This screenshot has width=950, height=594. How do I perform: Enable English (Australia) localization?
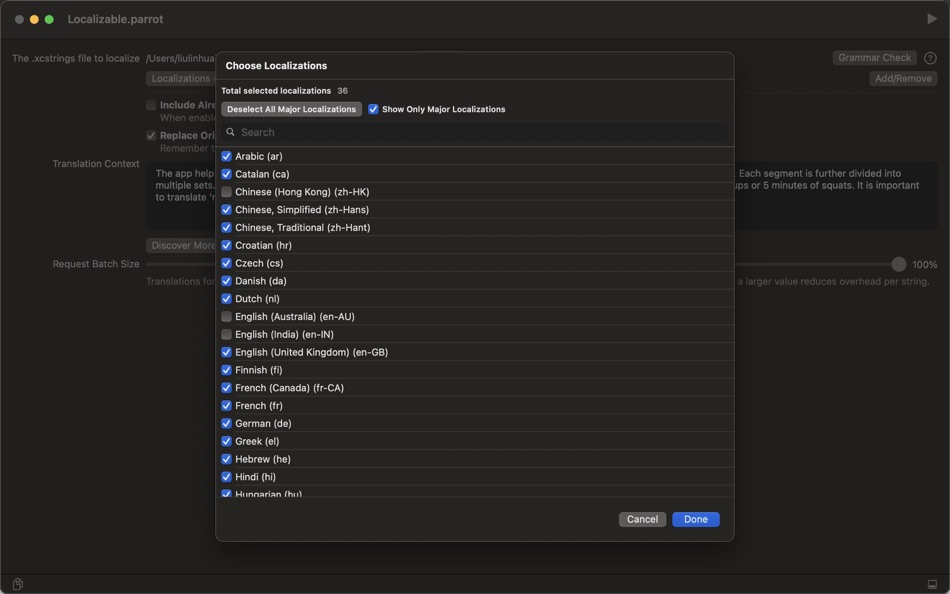[226, 316]
